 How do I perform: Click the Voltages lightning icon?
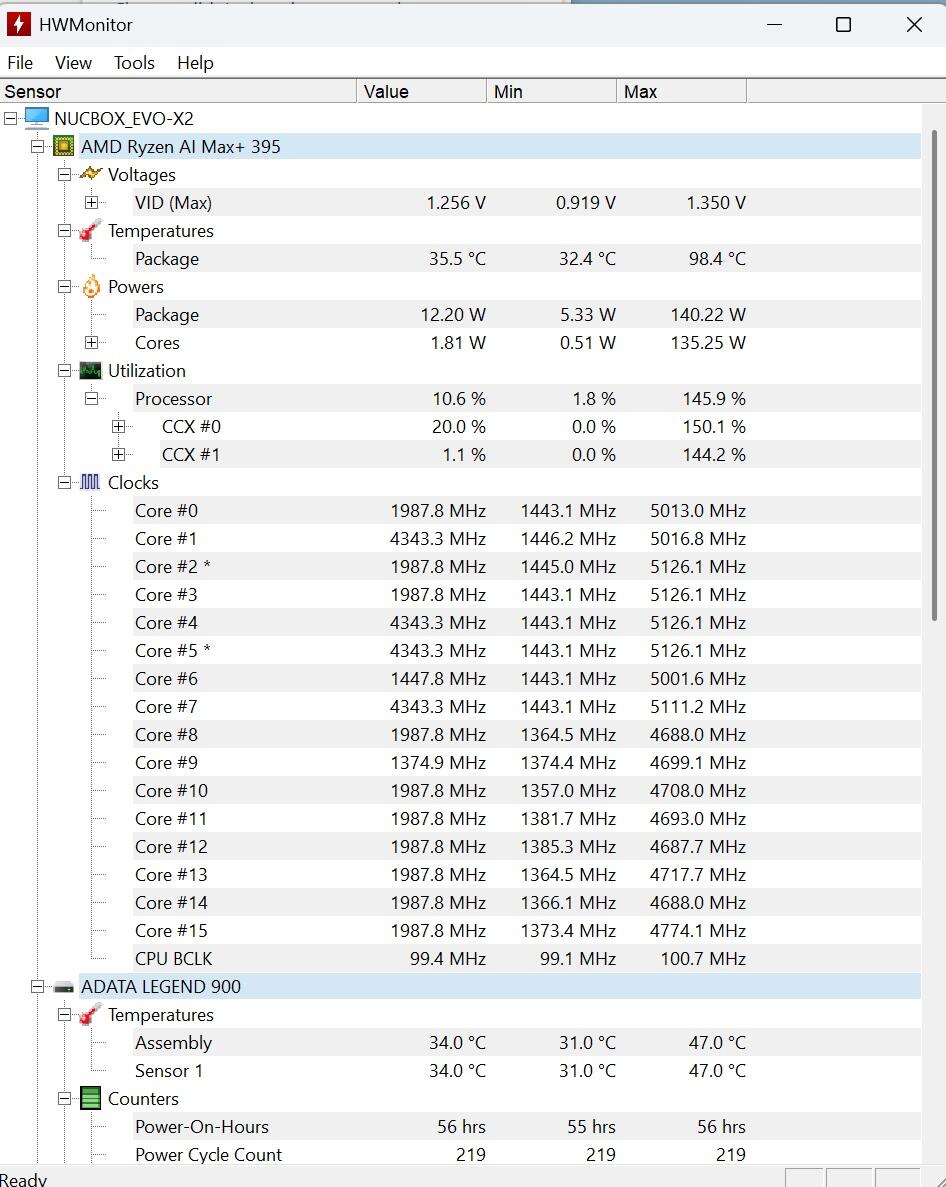[90, 174]
